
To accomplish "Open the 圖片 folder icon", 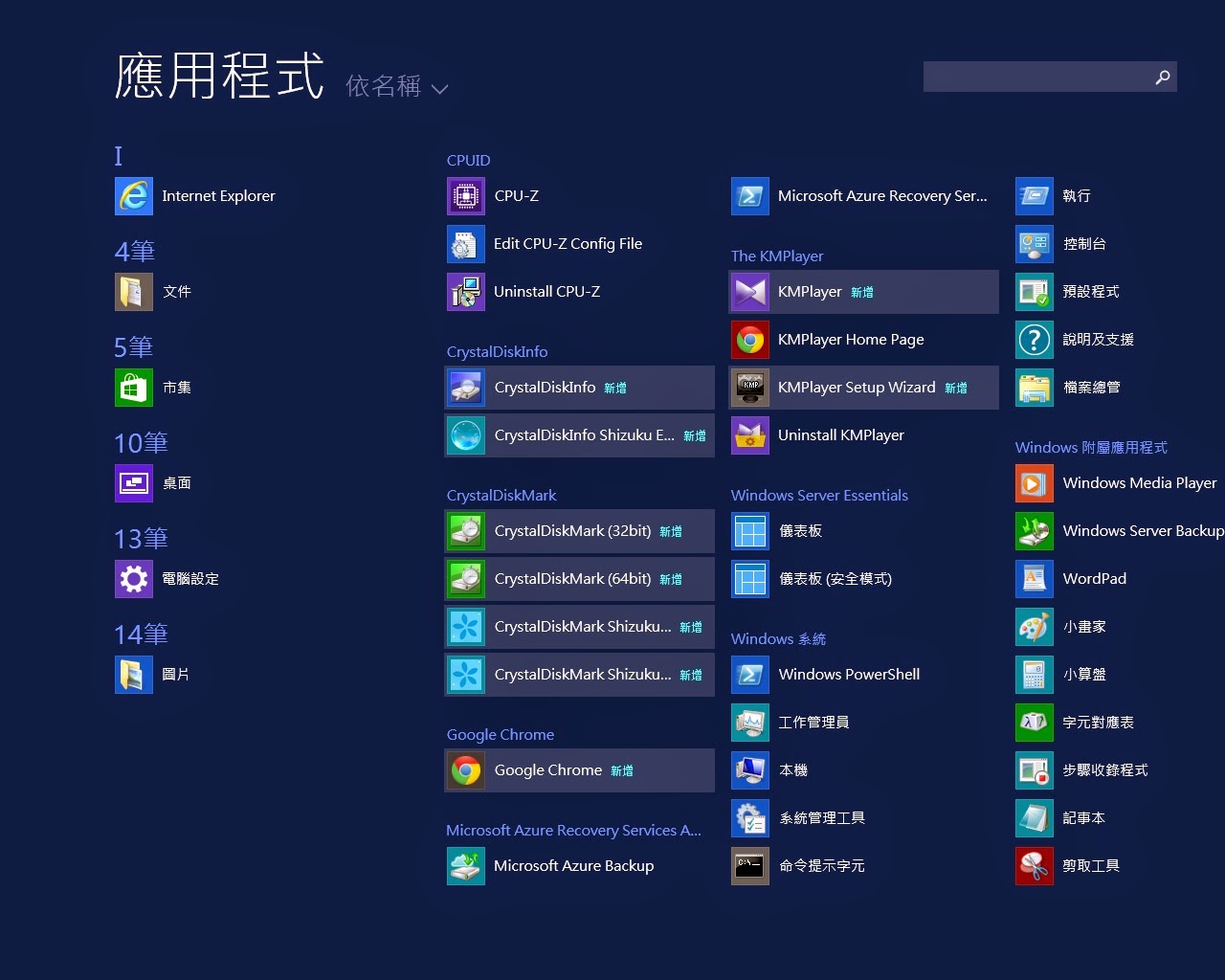I will pos(134,675).
